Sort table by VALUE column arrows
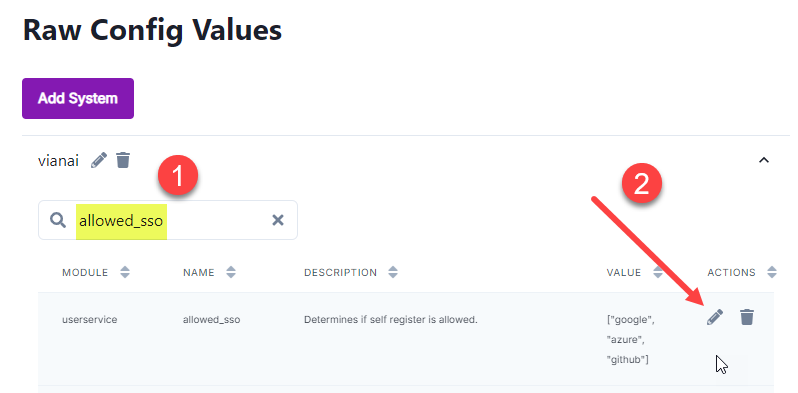798x393 pixels. click(x=658, y=272)
